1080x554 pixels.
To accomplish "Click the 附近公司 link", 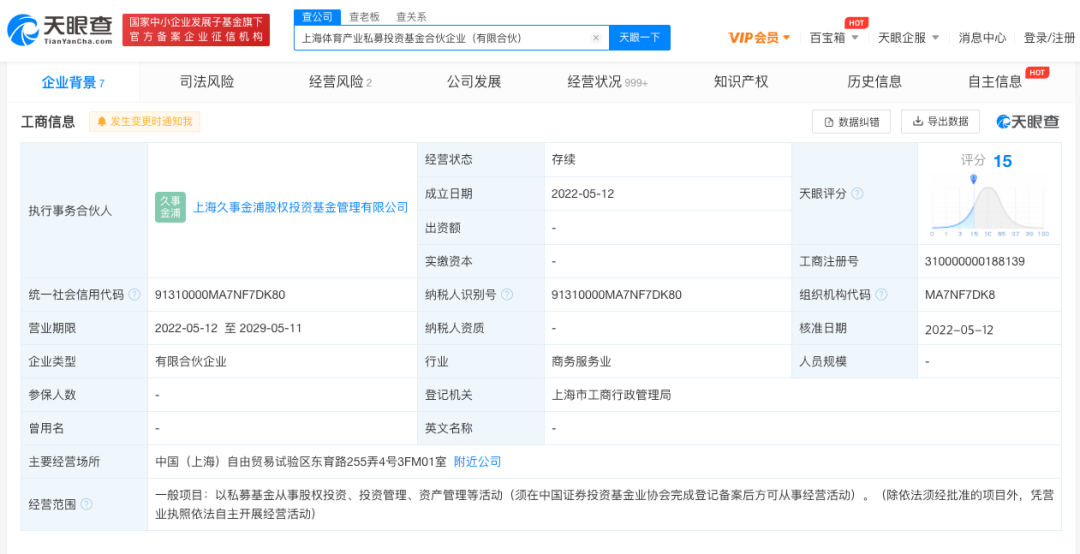I will click(x=477, y=462).
